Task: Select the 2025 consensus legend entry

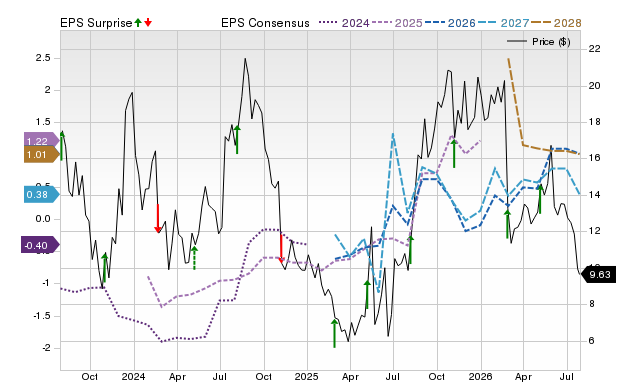Action: pyautogui.click(x=397, y=23)
